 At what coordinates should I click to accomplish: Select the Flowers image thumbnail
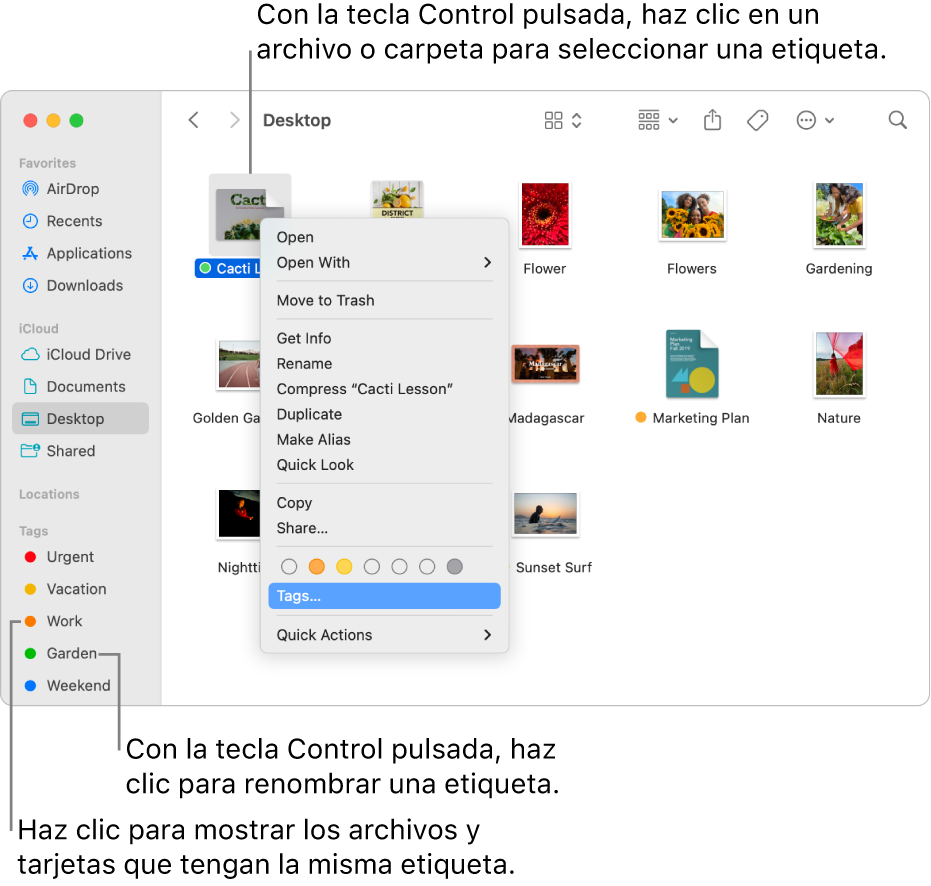click(692, 215)
